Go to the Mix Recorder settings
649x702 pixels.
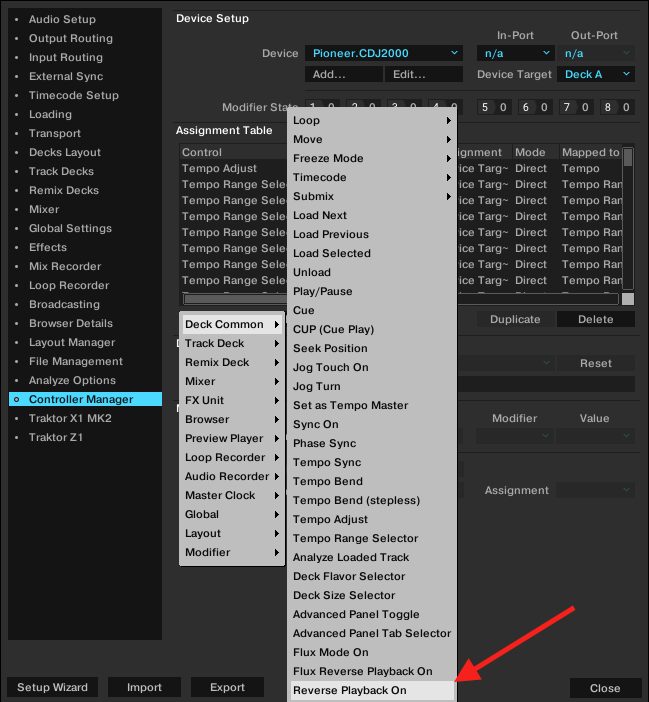[65, 266]
